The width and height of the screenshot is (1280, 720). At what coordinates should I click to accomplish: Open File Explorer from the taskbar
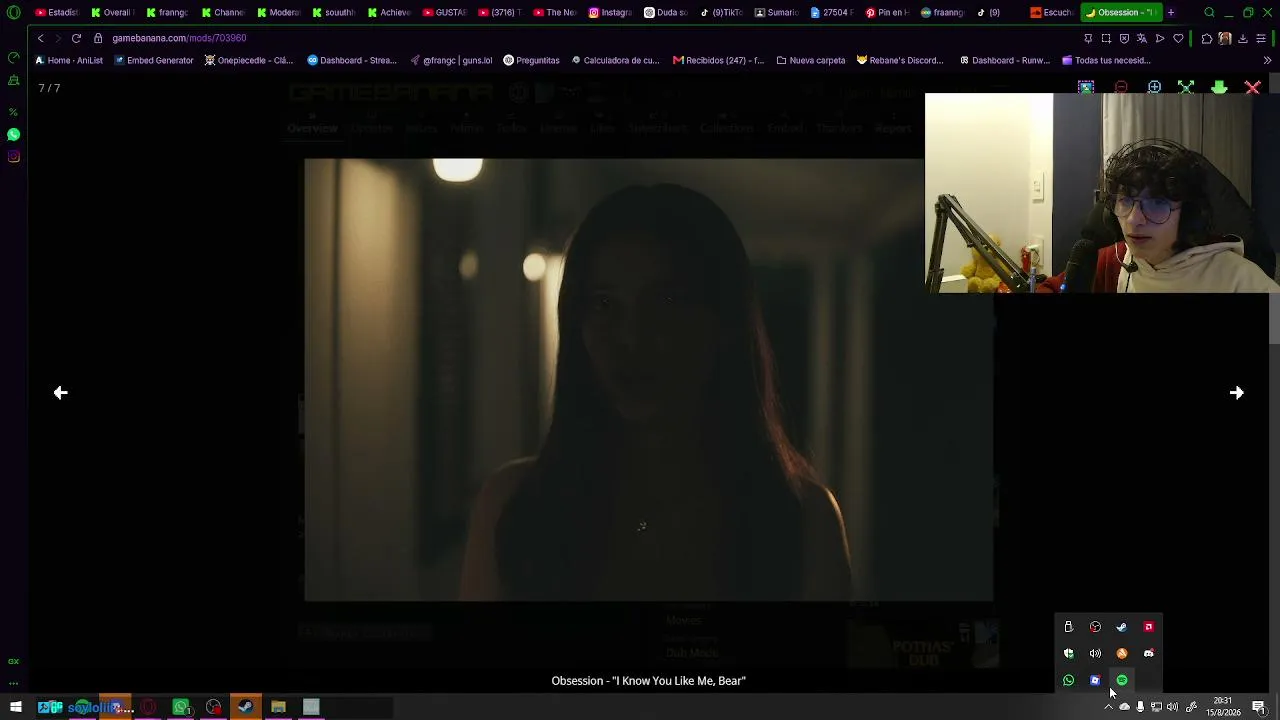pos(278,707)
